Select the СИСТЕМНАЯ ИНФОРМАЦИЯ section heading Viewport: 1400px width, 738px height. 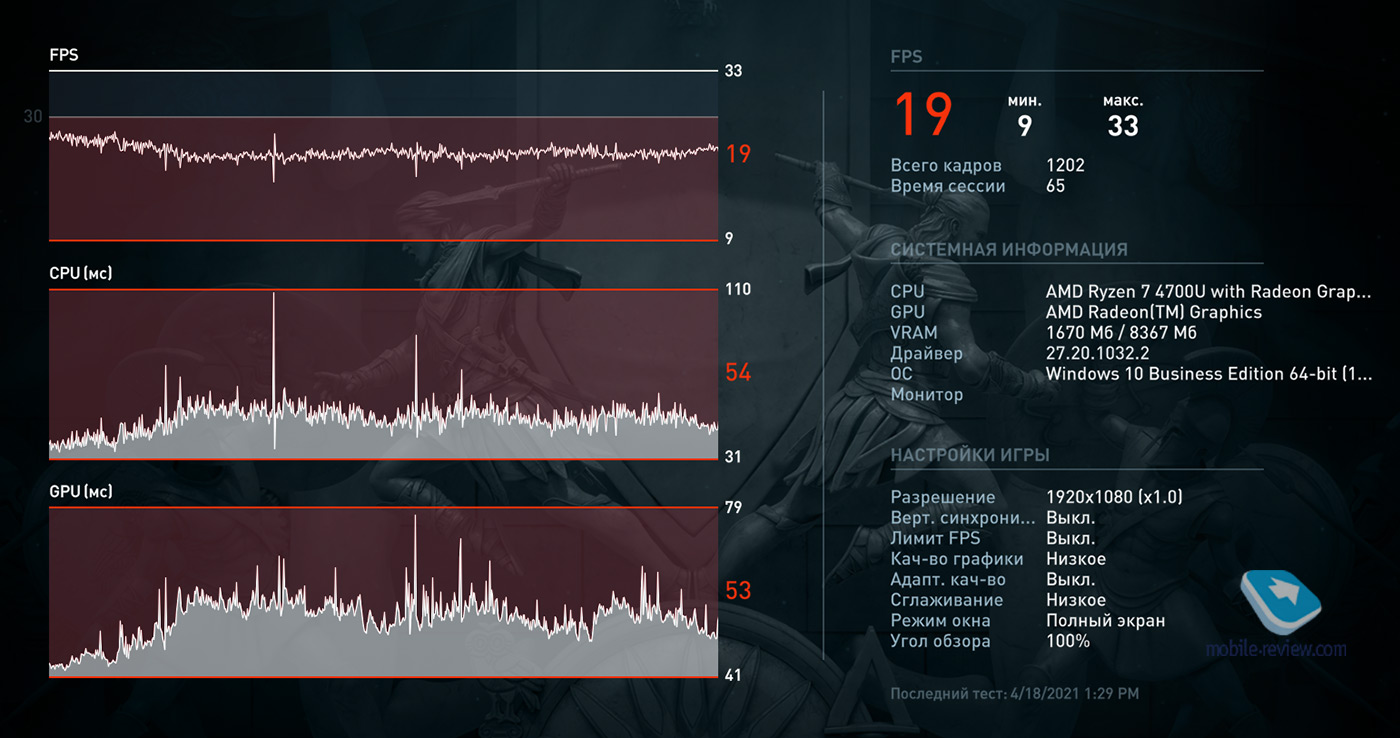coord(1009,250)
